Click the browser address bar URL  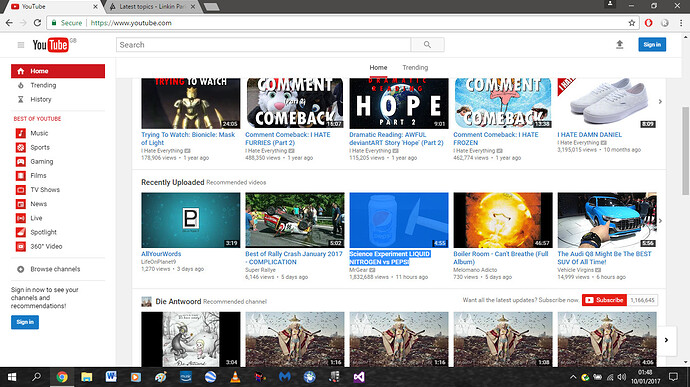(x=131, y=23)
